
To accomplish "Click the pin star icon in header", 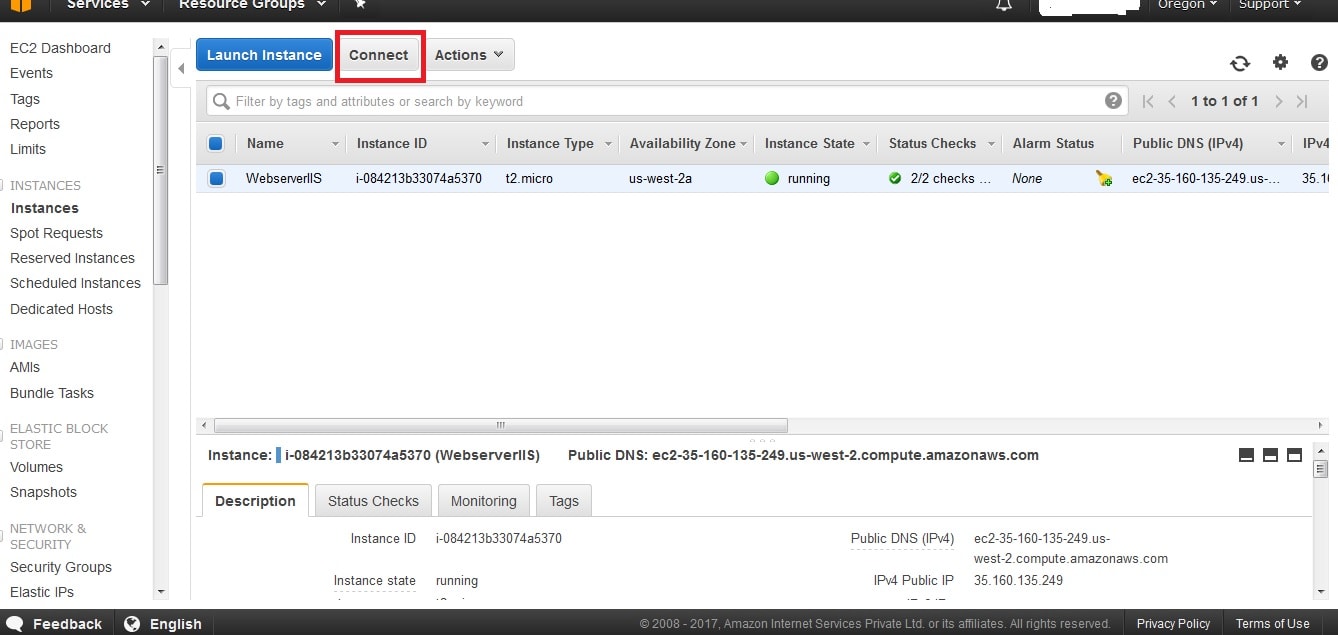I will coord(360,5).
